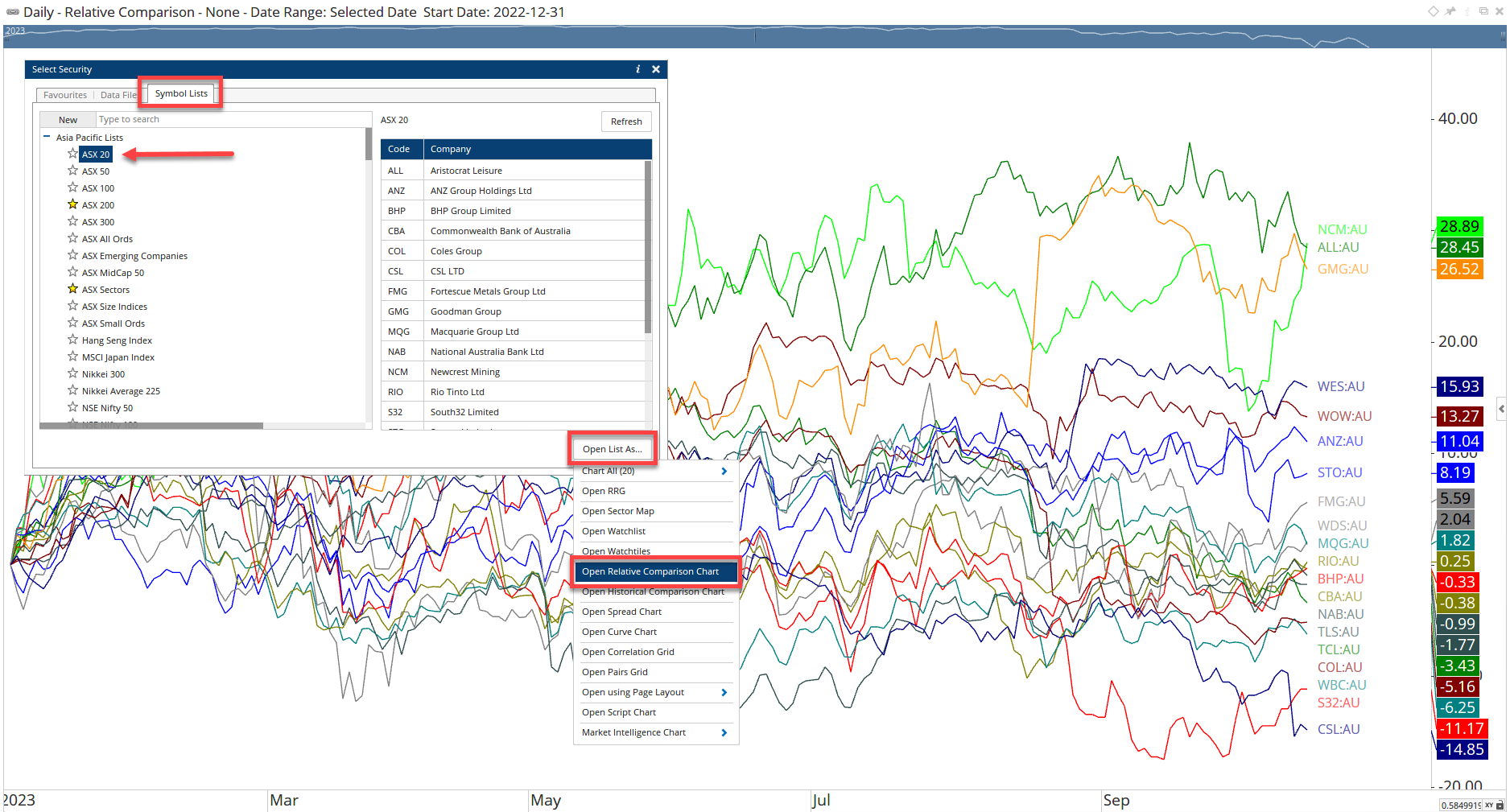Click symbol list tree horizontal scrollbar
The image size is (1510, 812).
point(151,426)
